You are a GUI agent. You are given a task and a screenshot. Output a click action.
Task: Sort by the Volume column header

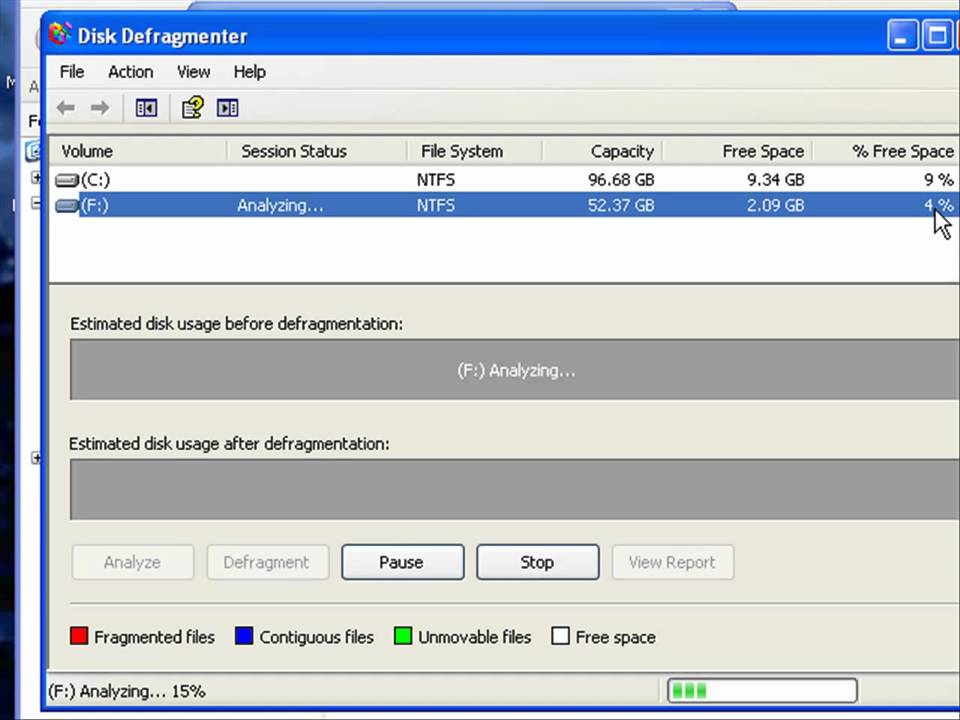pyautogui.click(x=138, y=151)
